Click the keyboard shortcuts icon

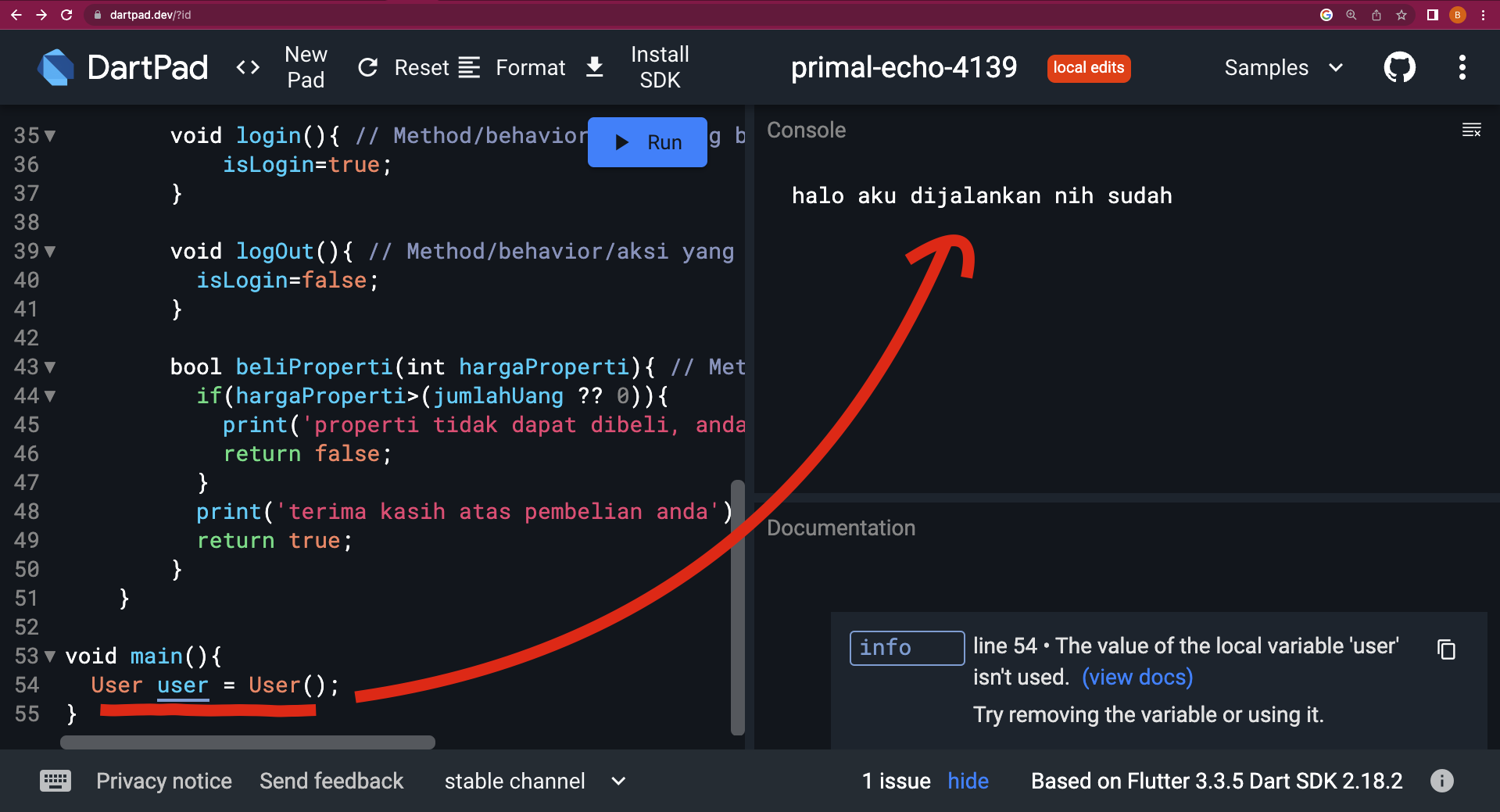(x=55, y=781)
